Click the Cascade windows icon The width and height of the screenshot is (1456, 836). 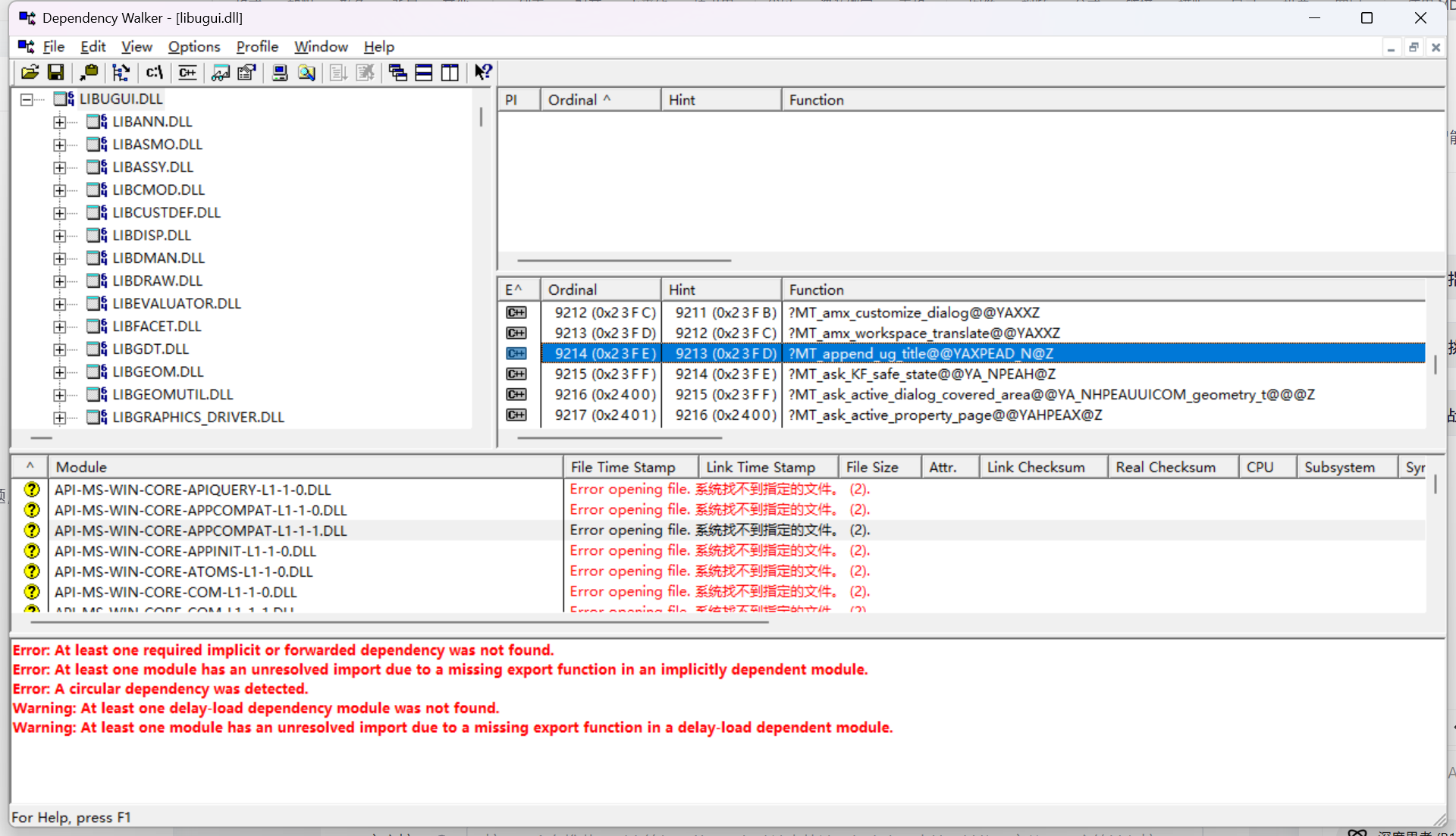tap(397, 73)
